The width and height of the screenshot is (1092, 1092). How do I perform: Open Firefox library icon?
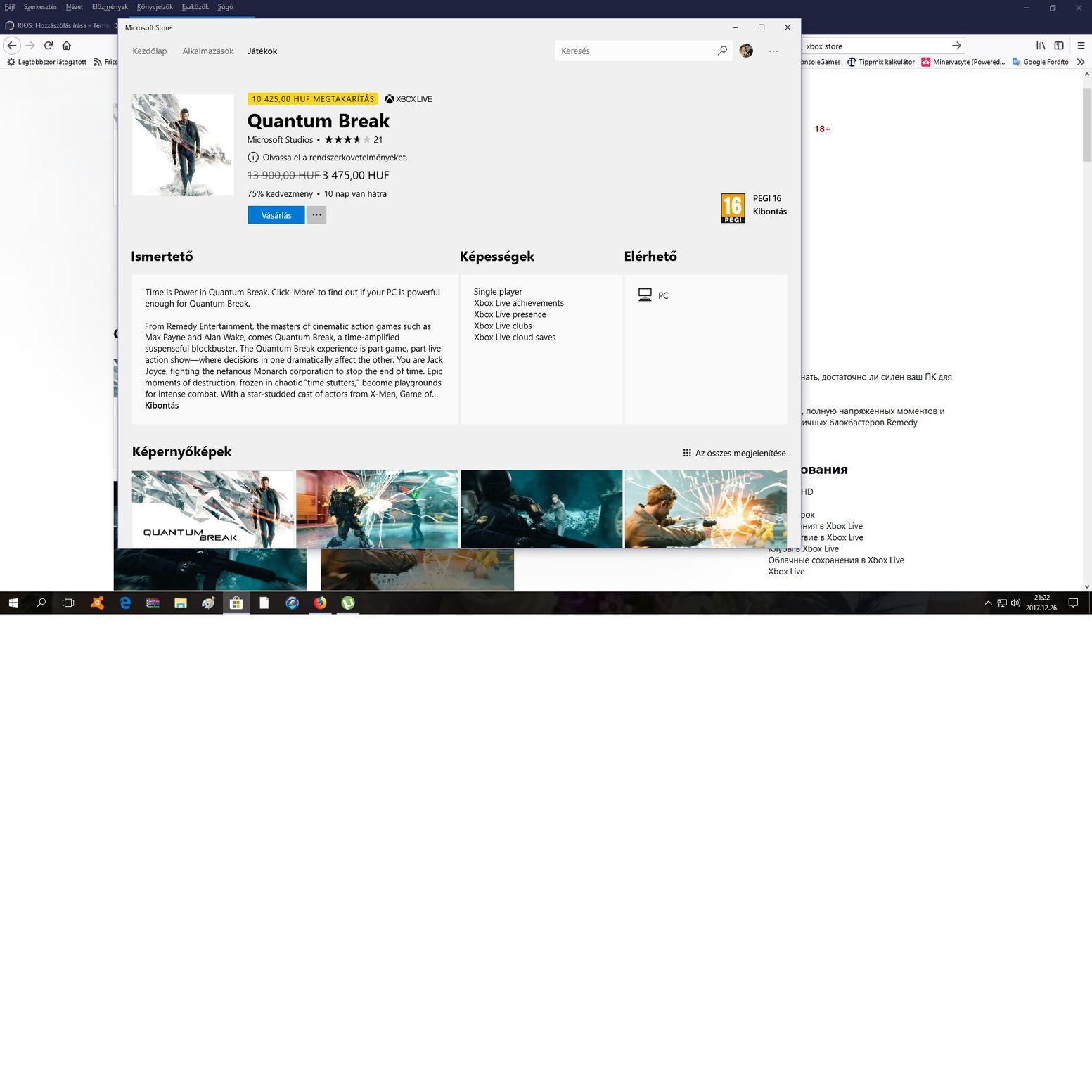click(1041, 46)
